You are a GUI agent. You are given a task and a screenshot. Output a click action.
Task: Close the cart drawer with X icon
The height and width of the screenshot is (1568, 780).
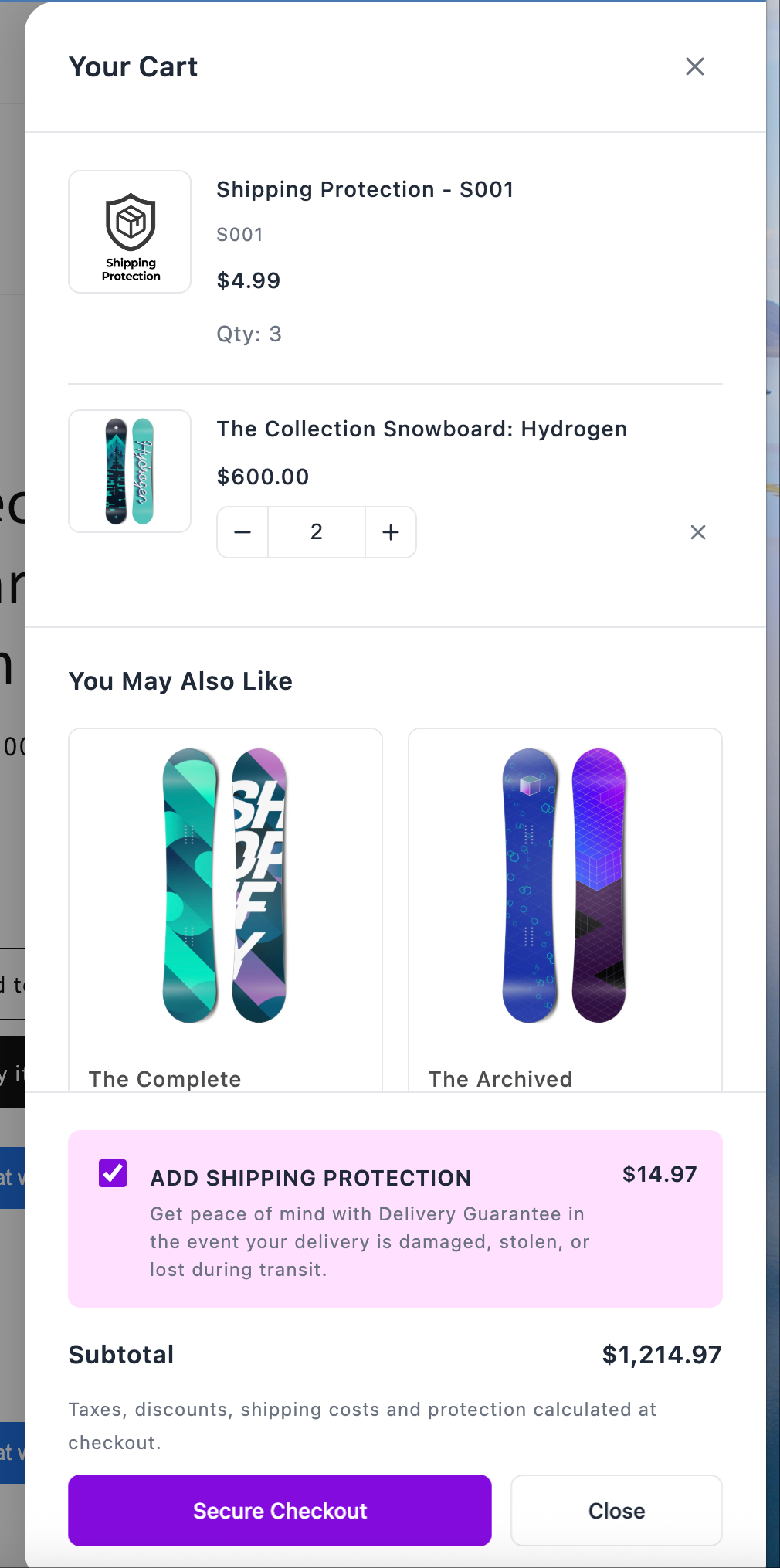(x=695, y=67)
